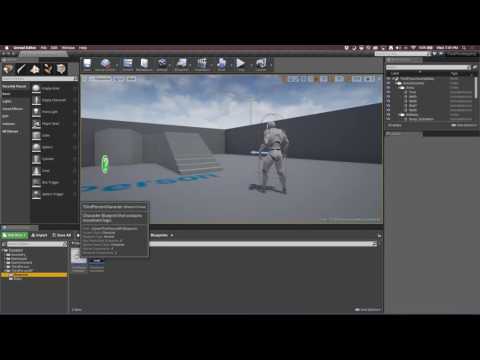Click the World Outliner search field
Screen dimensions: 480x360
428,67
